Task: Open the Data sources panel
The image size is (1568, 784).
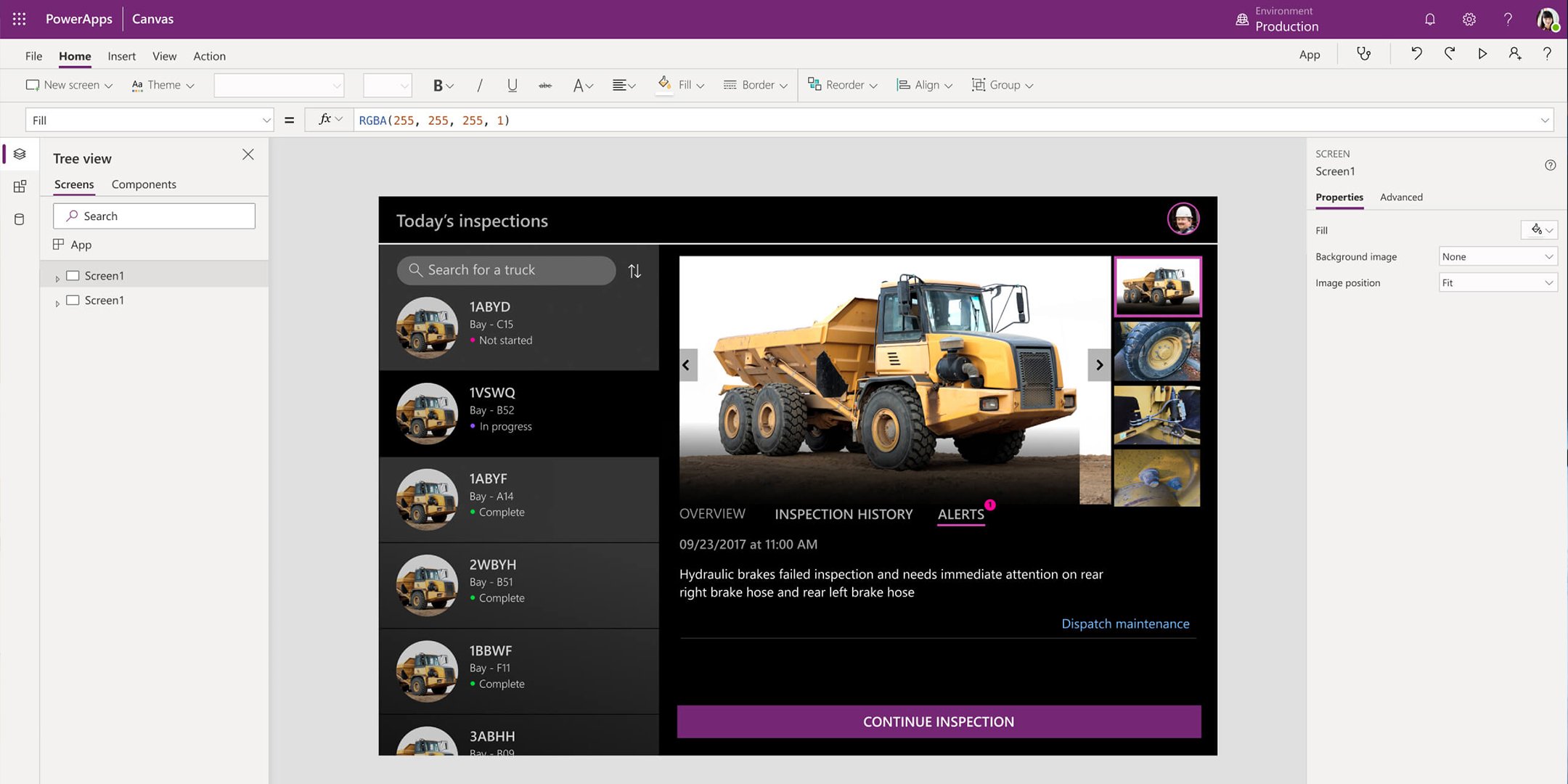Action: (19, 219)
